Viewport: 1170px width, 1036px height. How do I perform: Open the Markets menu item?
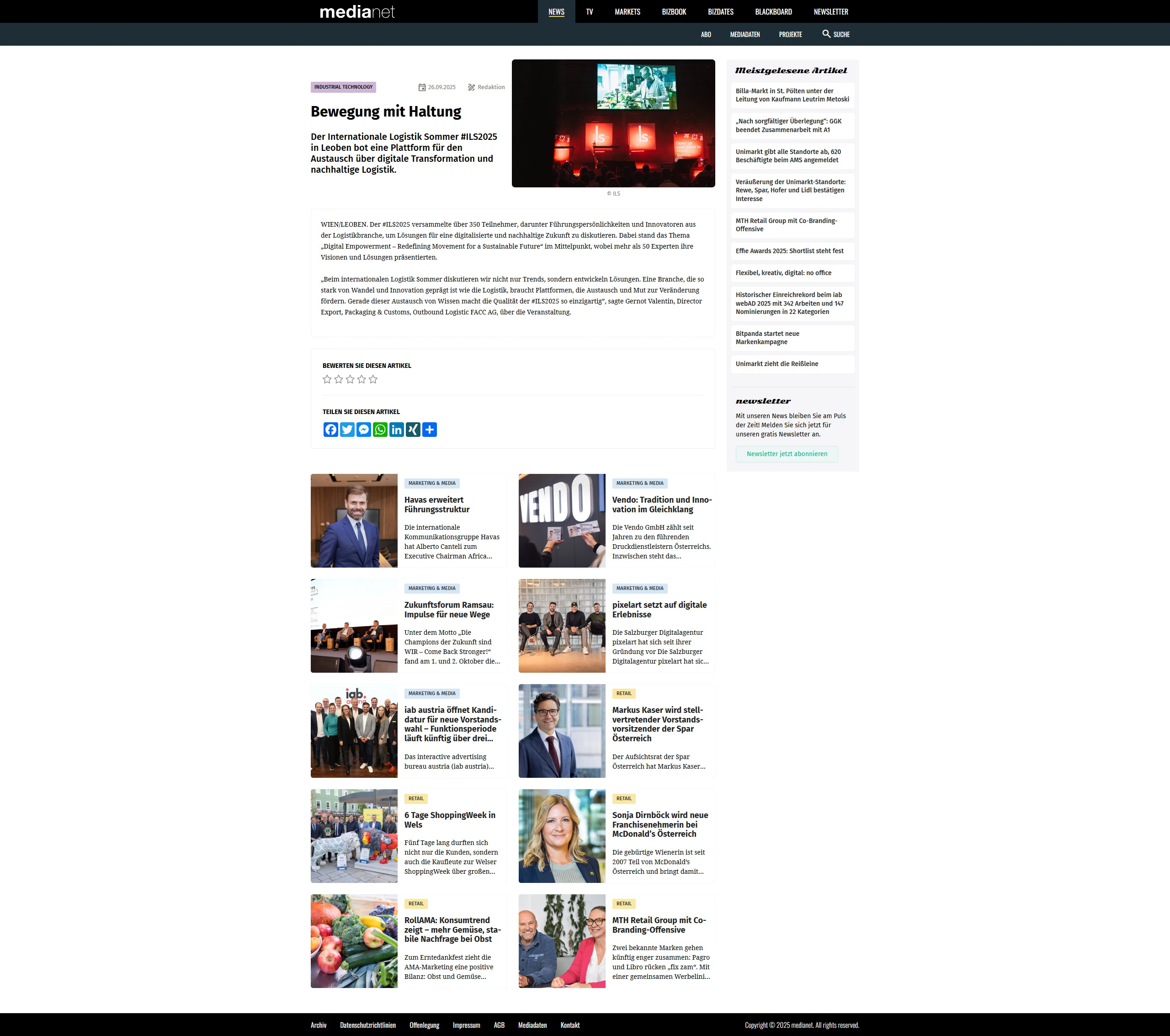coord(628,11)
